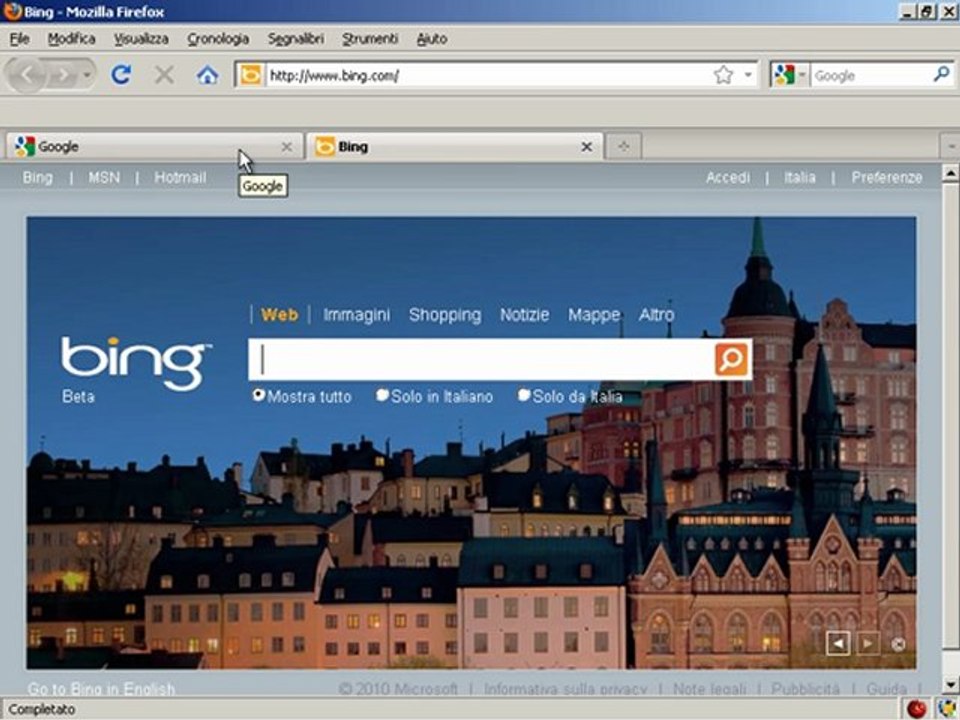Go back with the back arrow button
This screenshot has width=960, height=720.
26,75
